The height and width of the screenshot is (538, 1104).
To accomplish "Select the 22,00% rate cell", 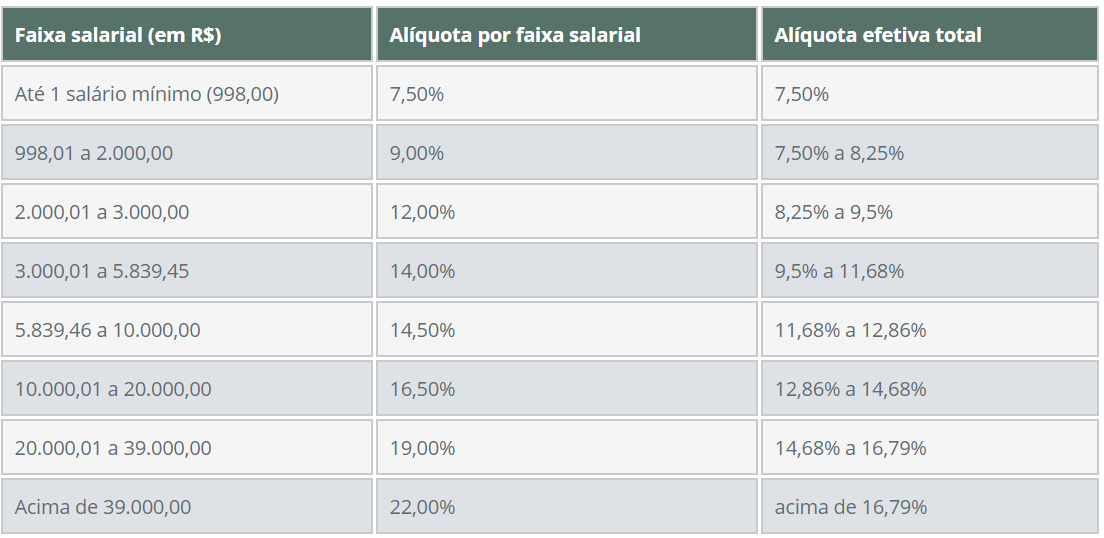I will tap(422, 507).
